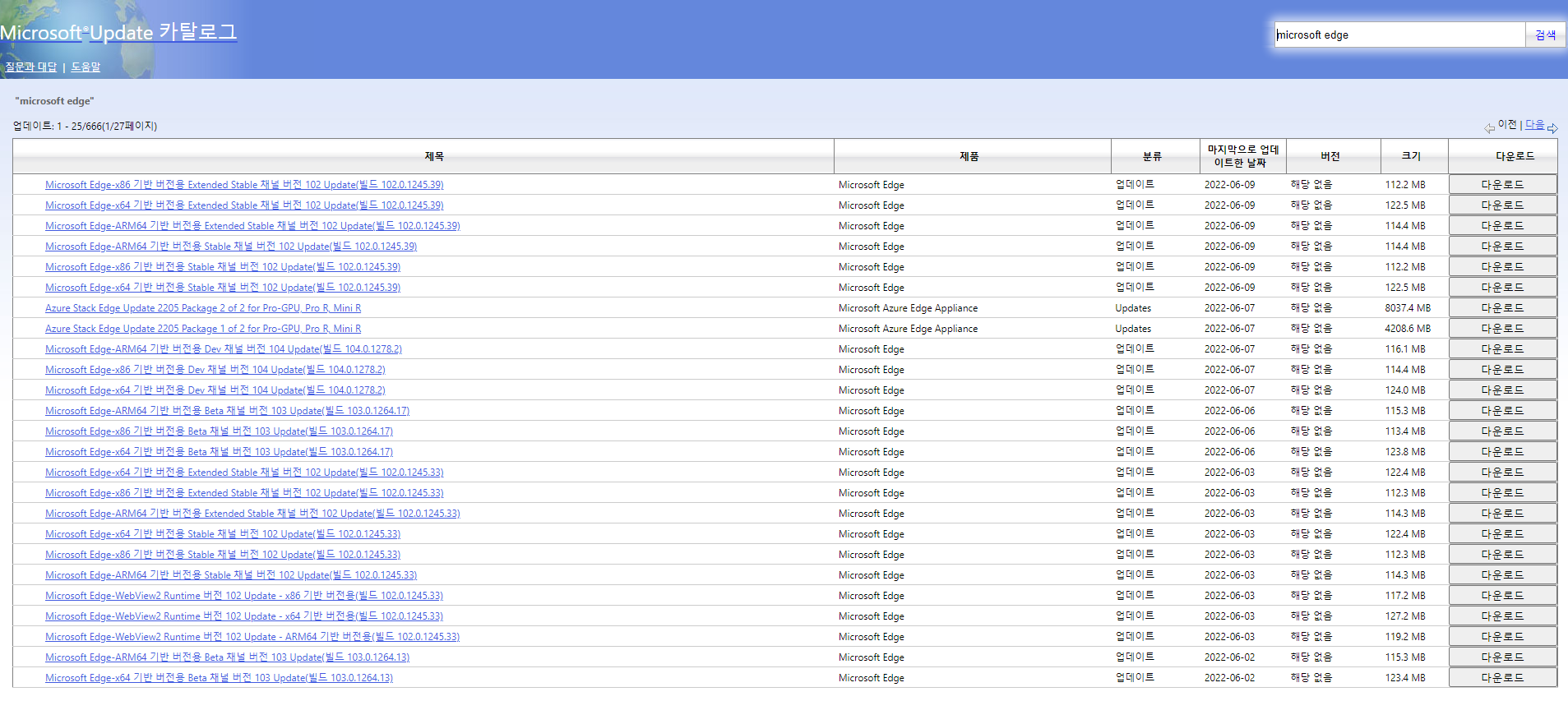Open Edge-ARM64 Beta 103.0.1264.13 update link

(227, 657)
